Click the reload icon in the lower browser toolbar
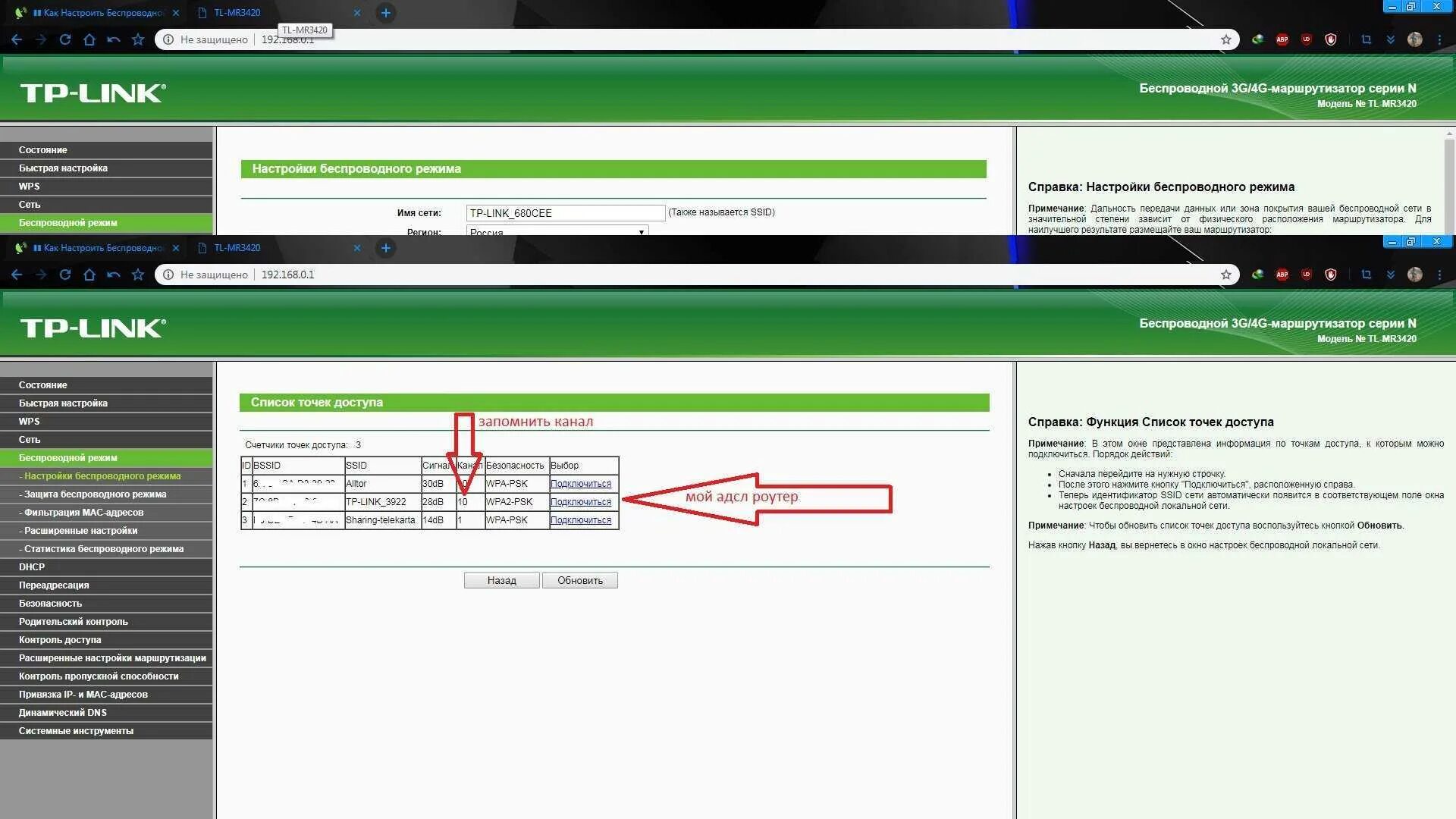The width and height of the screenshot is (1456, 819). (65, 275)
